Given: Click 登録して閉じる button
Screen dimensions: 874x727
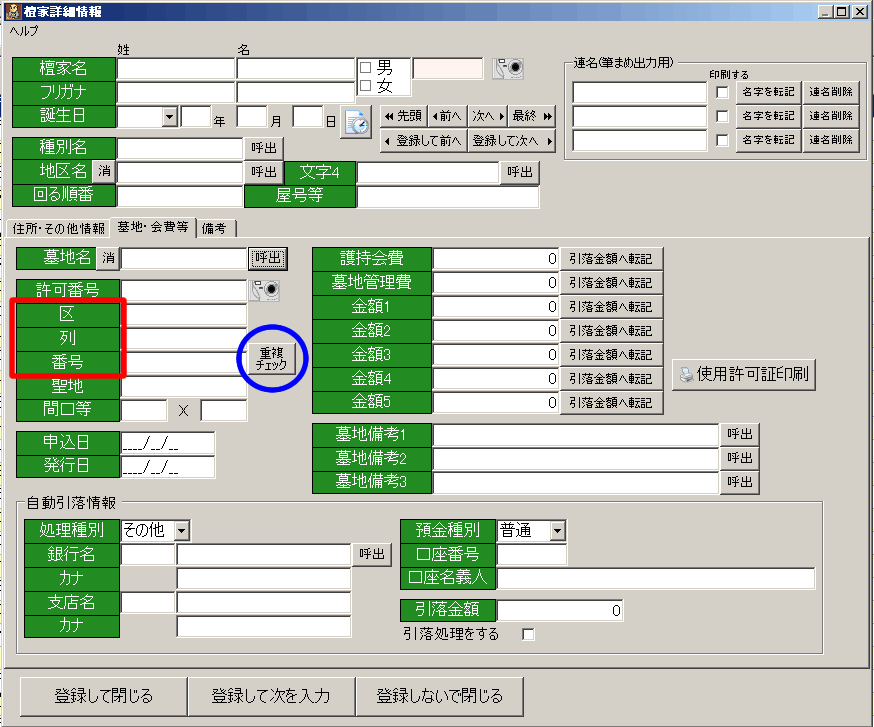Looking at the screenshot, I should pyautogui.click(x=104, y=696).
